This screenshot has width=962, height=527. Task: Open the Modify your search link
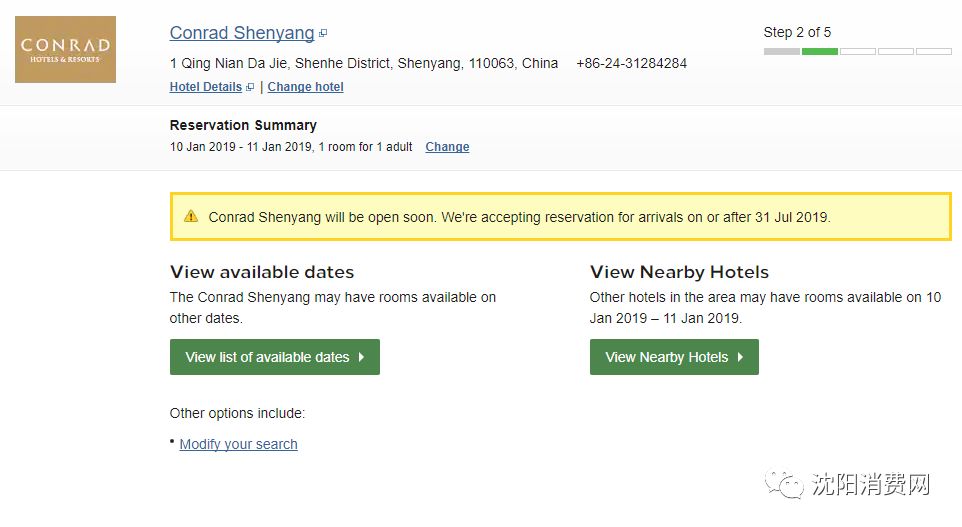point(238,444)
